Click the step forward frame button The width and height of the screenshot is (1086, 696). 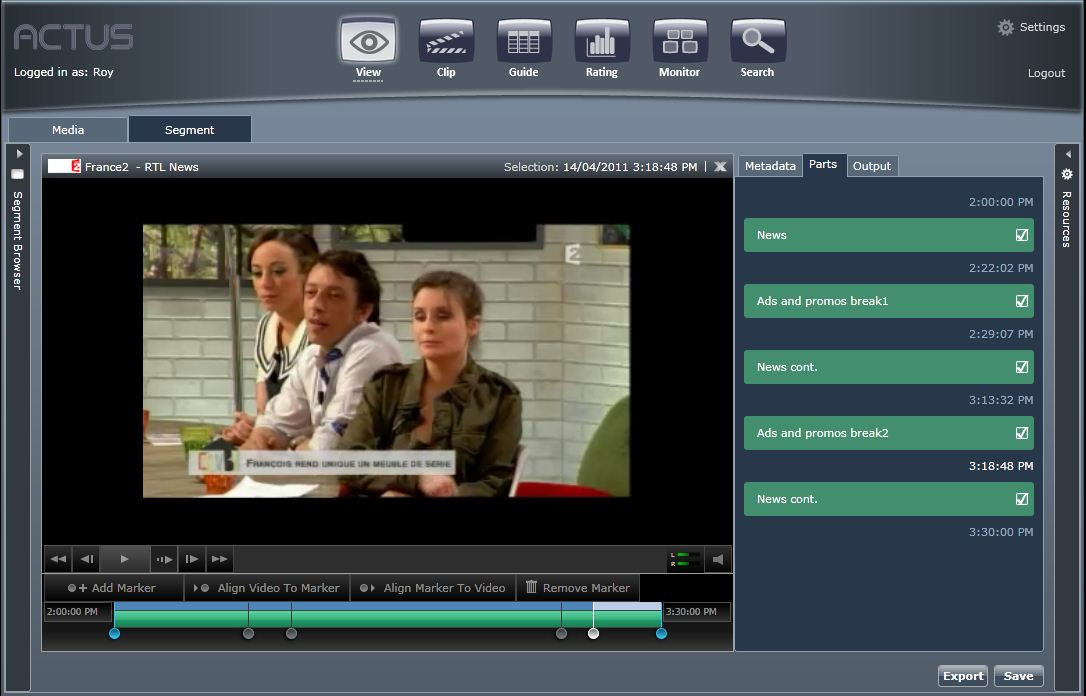click(192, 559)
